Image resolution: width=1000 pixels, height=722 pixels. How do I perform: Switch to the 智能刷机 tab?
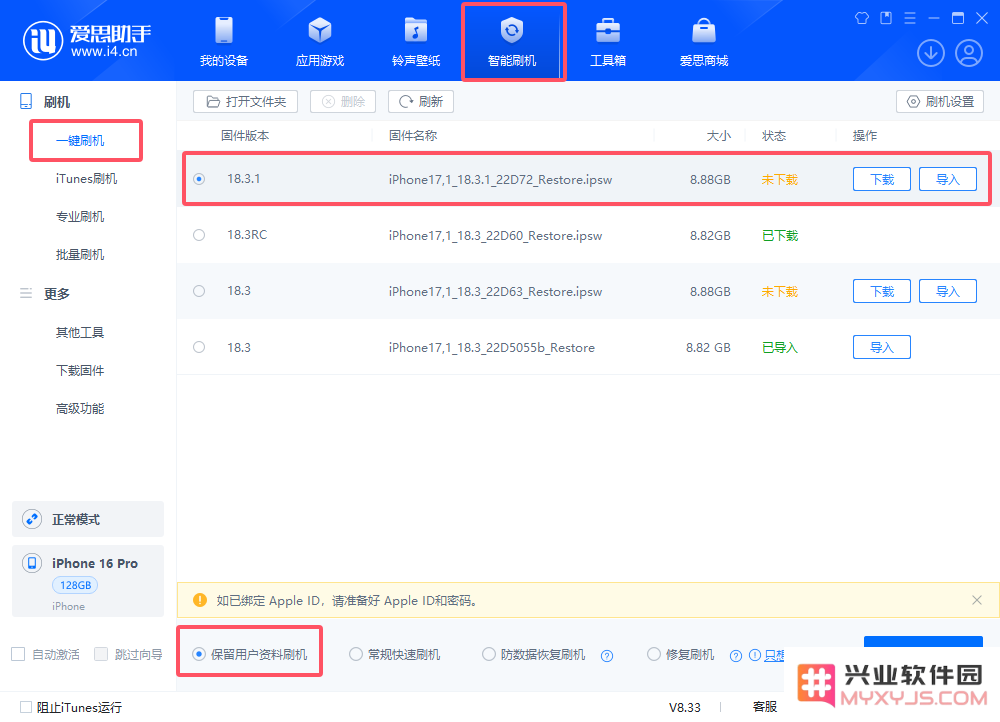click(x=511, y=41)
